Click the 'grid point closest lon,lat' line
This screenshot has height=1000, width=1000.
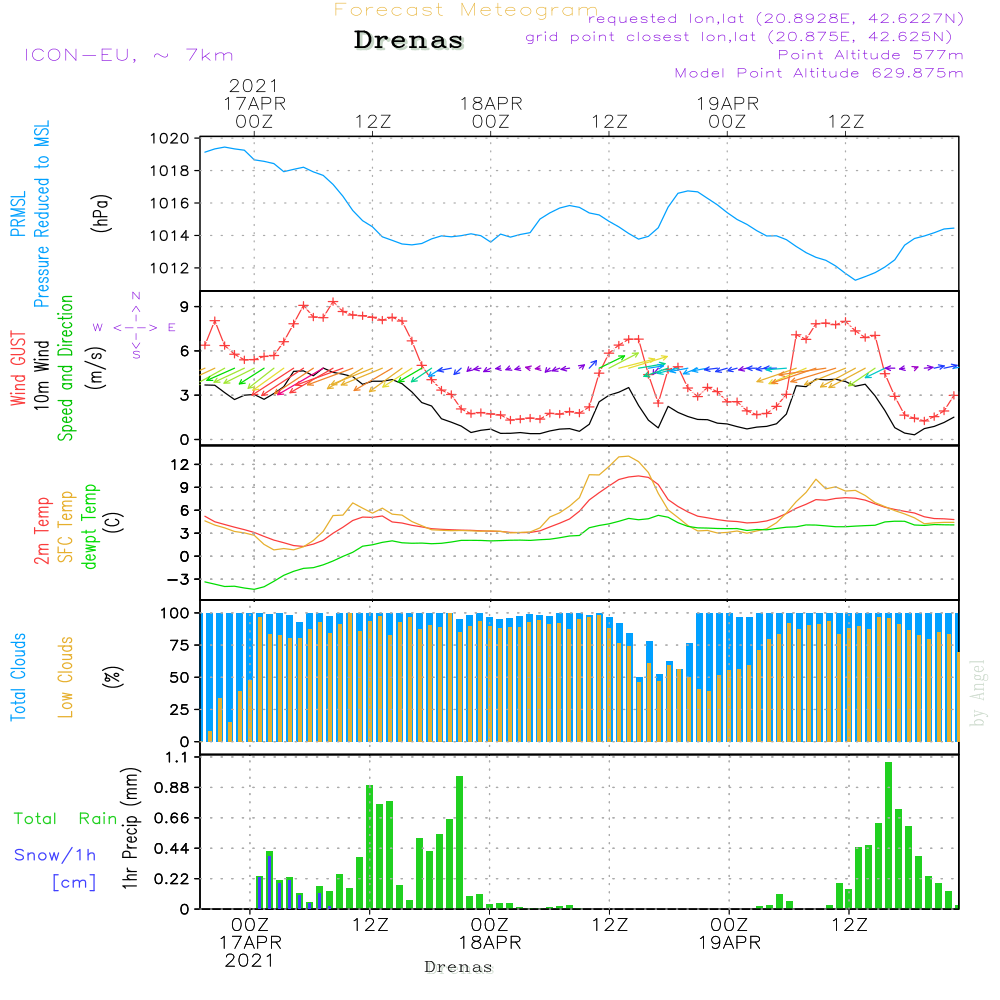coord(739,37)
